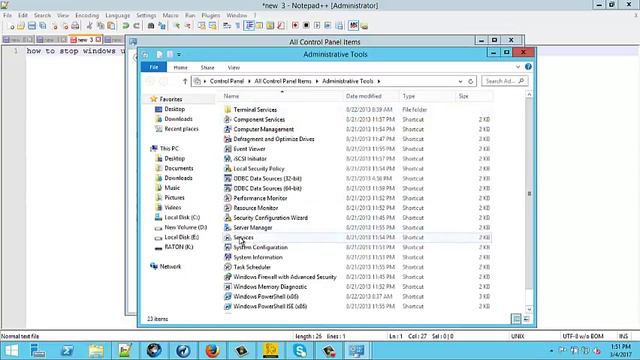640x360 pixels.
Task: Expand the Explorer ribbon chevron
Action: tap(518, 67)
